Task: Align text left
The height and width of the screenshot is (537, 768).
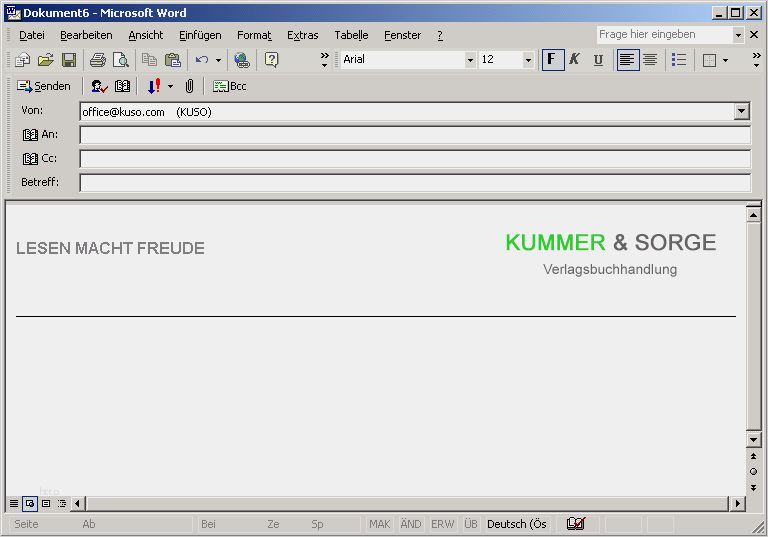Action: (x=628, y=60)
